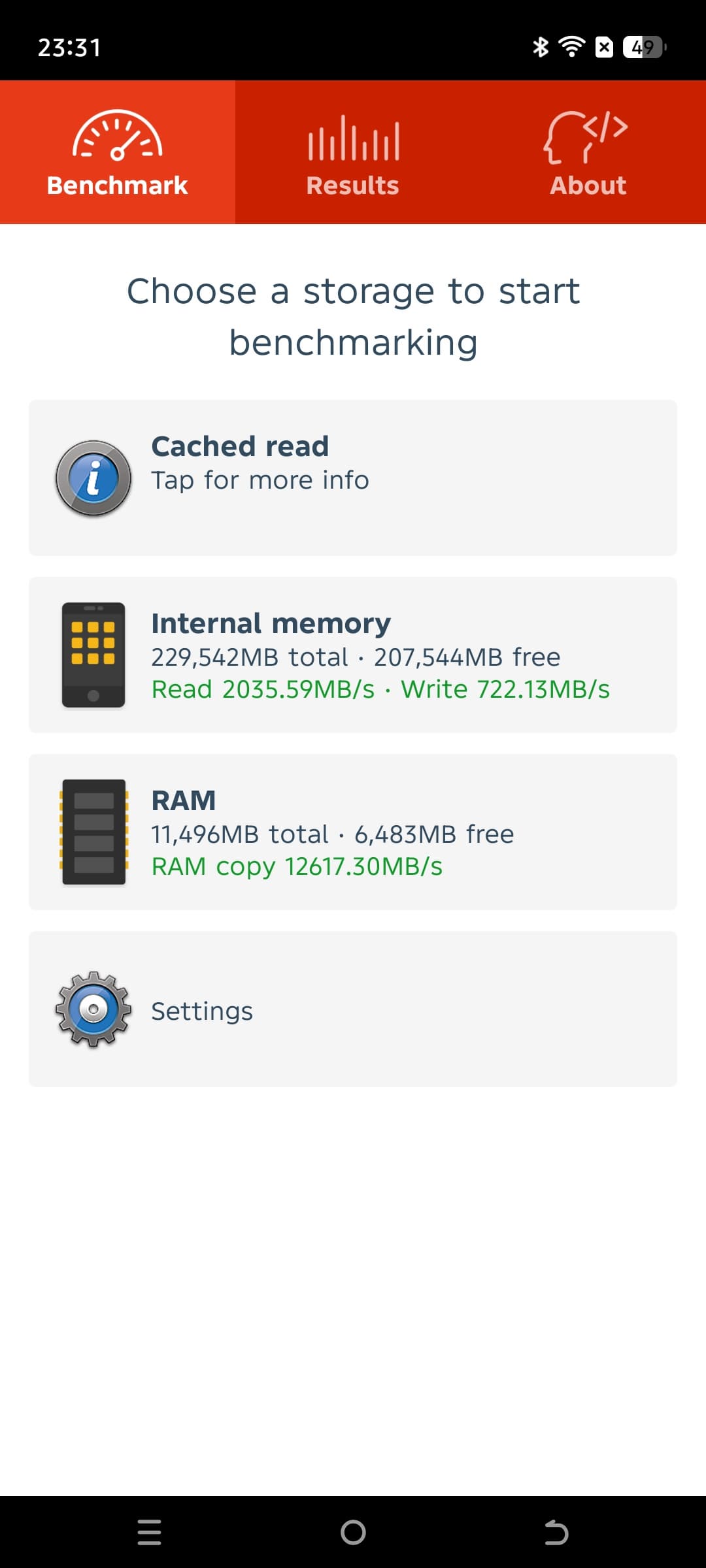Tap the Bluetooth icon in status bar
The width and height of the screenshot is (706, 1568).
(x=540, y=47)
